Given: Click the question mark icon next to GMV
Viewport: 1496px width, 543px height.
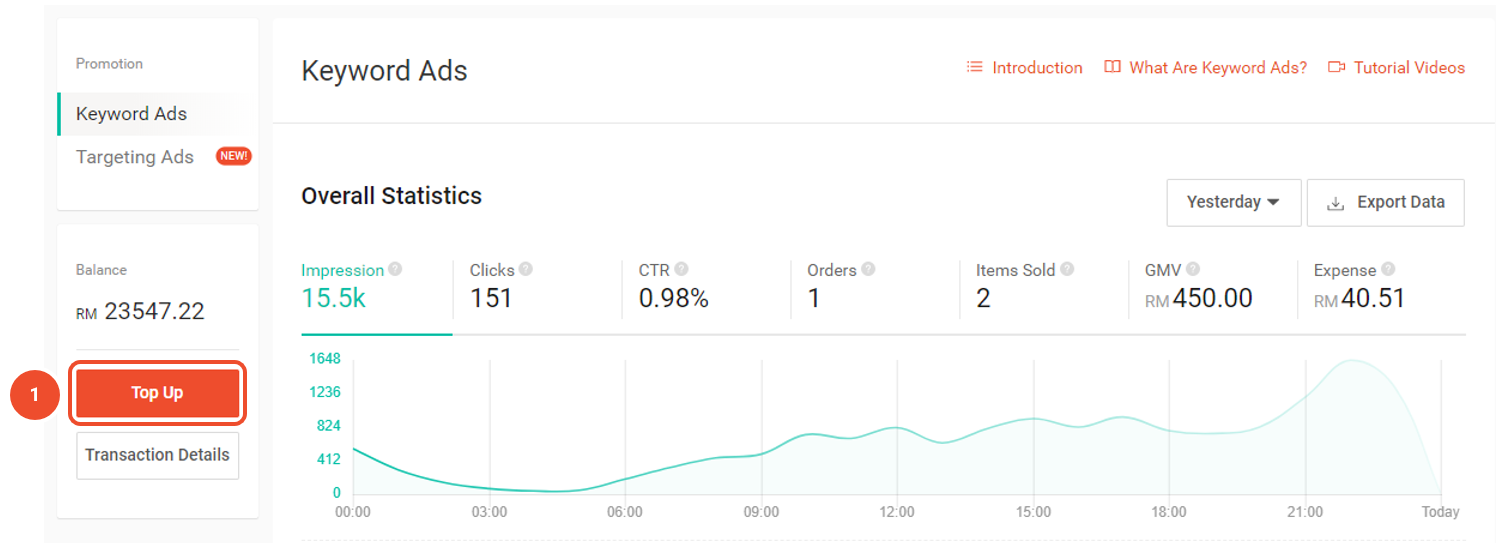Looking at the screenshot, I should (1192, 269).
